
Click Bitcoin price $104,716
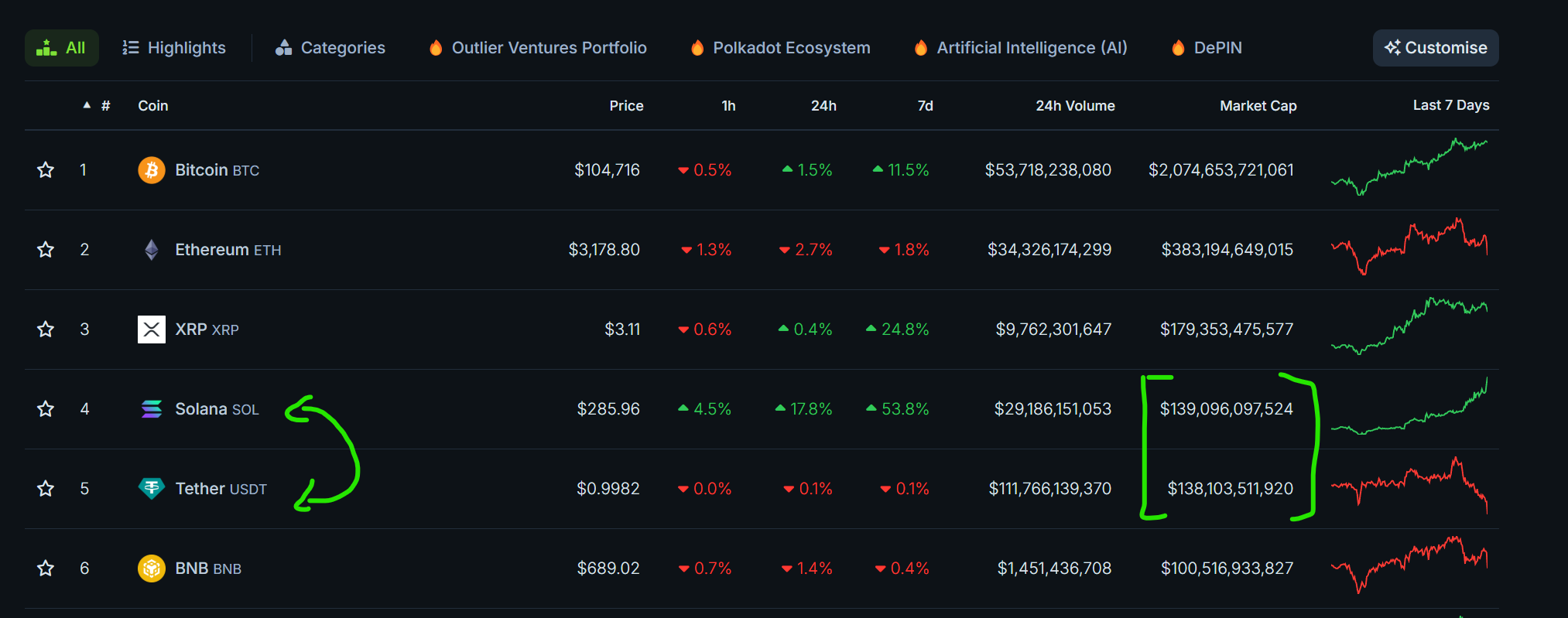click(607, 170)
